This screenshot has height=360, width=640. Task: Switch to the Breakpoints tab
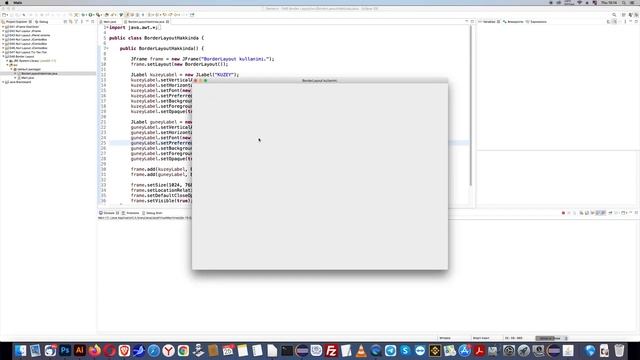click(513, 22)
